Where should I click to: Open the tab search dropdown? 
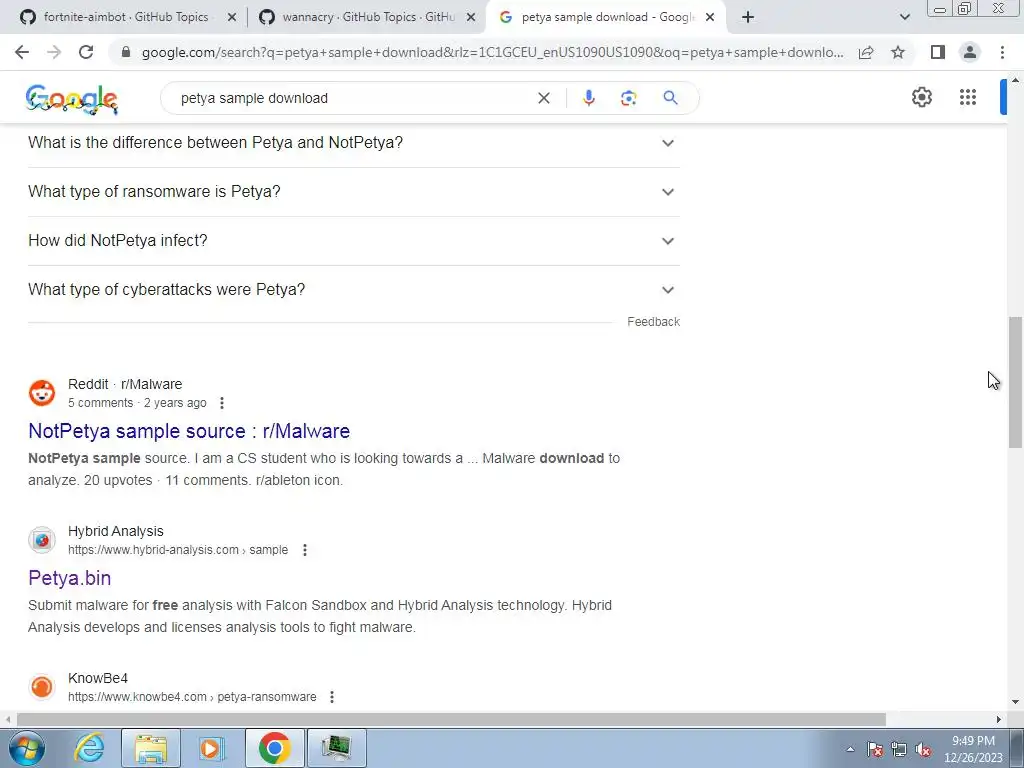(x=904, y=17)
